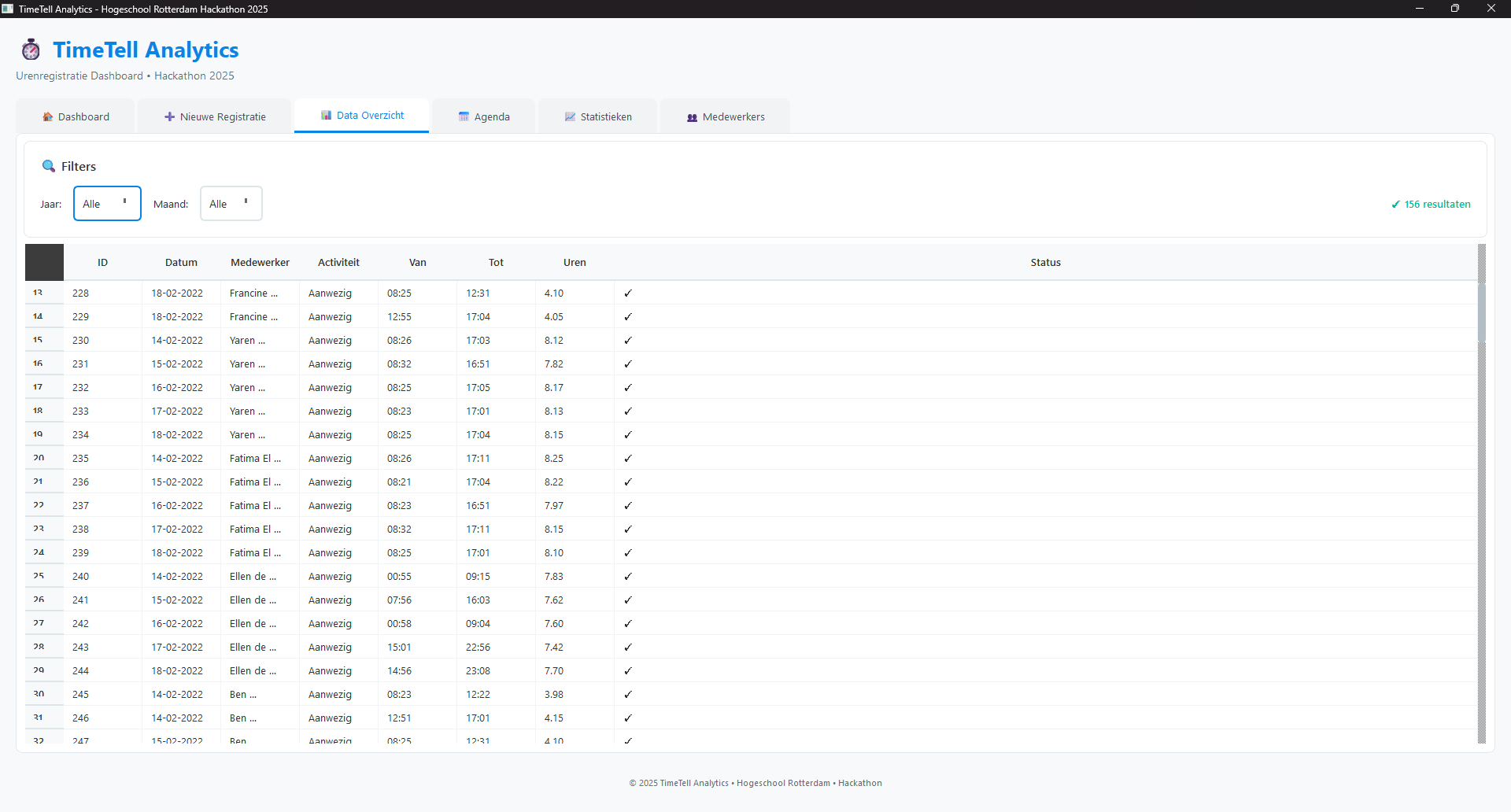Screen dimensions: 1511x812
Task: Click the bar chart icon on Data Overzicht
Action: pos(326,115)
